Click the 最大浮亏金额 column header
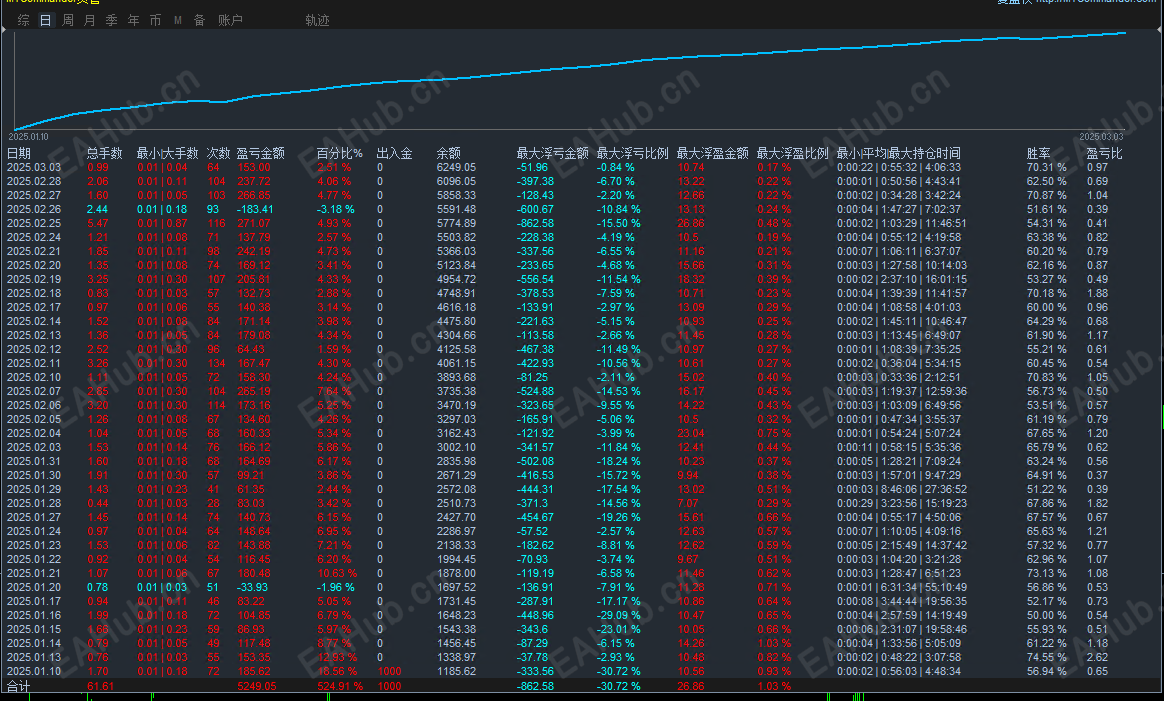The image size is (1164, 701). (x=552, y=153)
